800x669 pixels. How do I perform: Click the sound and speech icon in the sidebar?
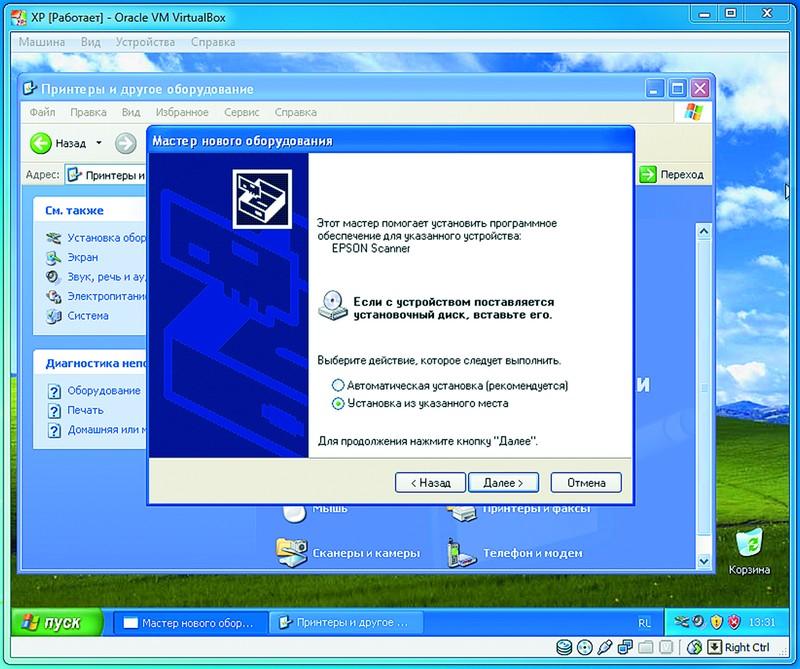[x=53, y=277]
